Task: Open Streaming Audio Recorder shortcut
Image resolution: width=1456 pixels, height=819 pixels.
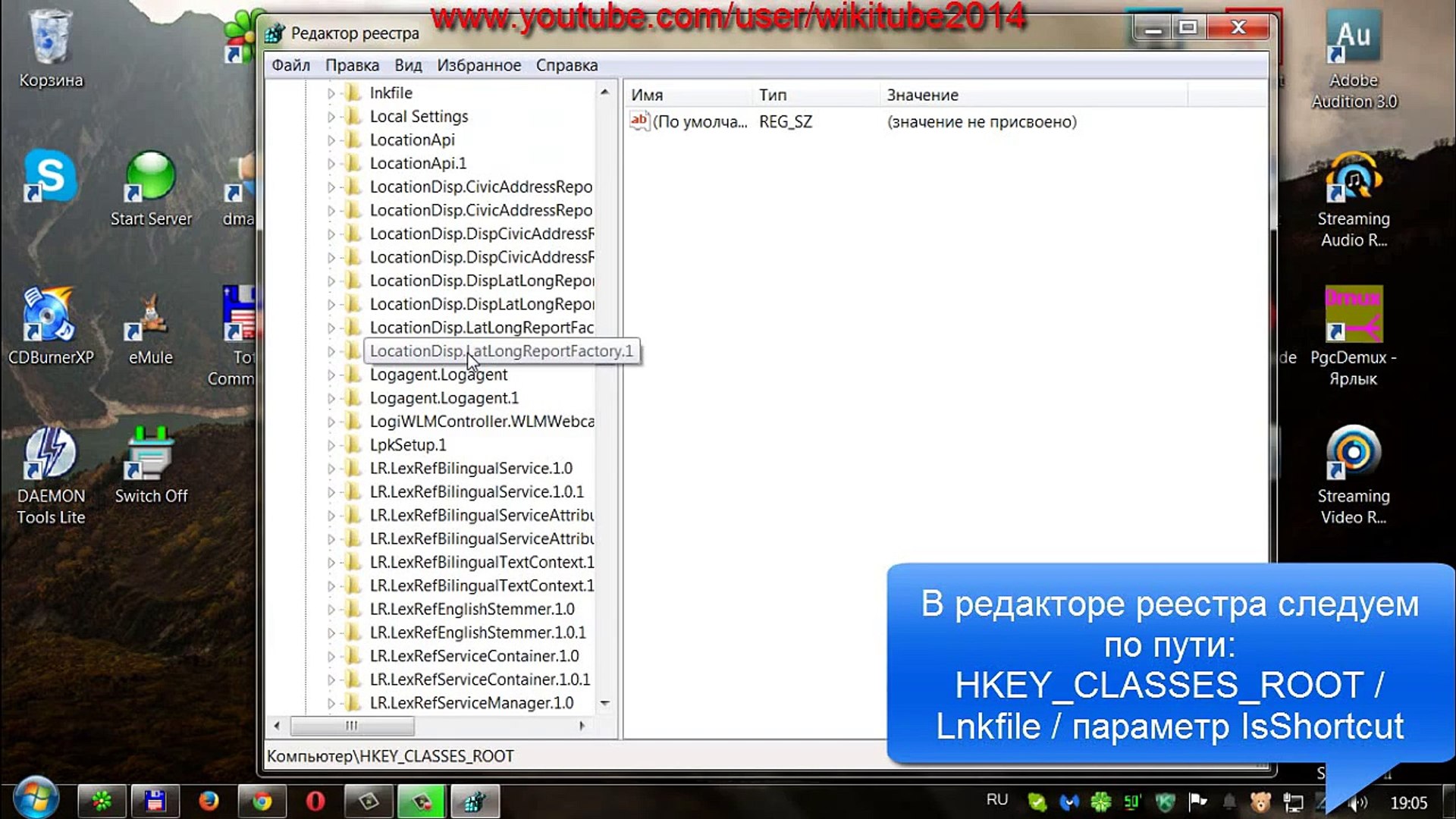Action: (x=1354, y=200)
